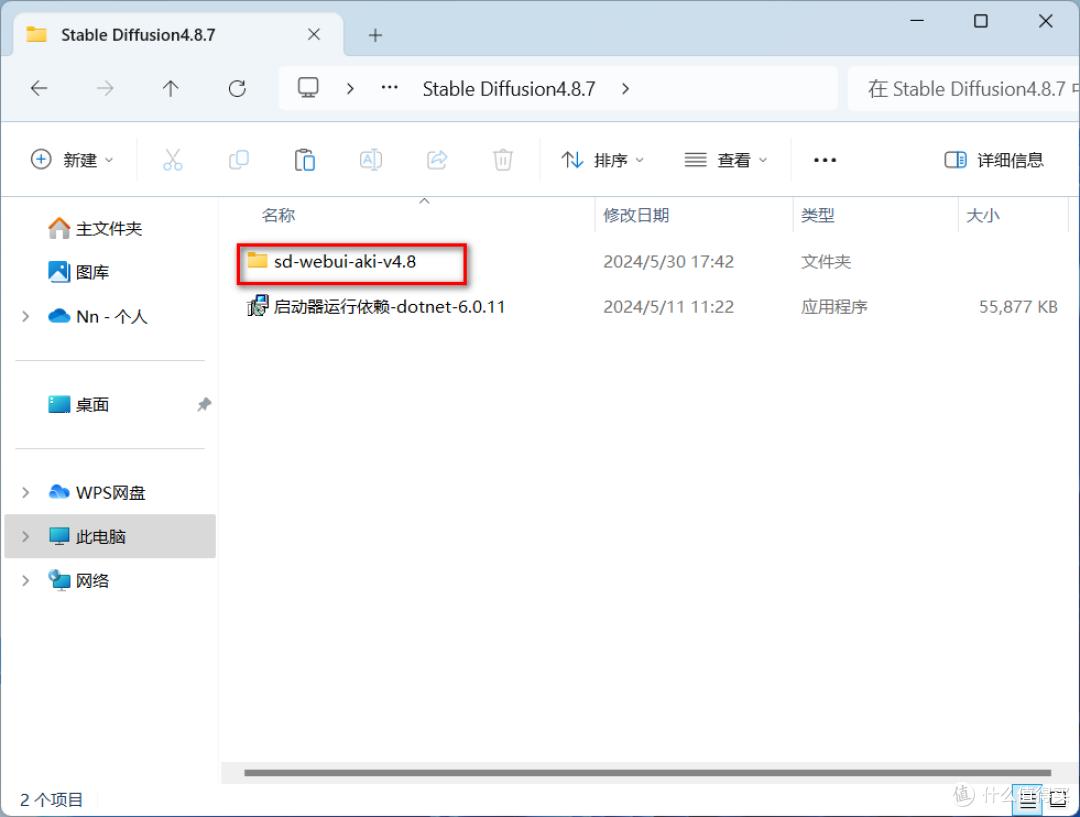Open the see more (...) toolbar menu
The image size is (1080, 817).
click(x=824, y=159)
